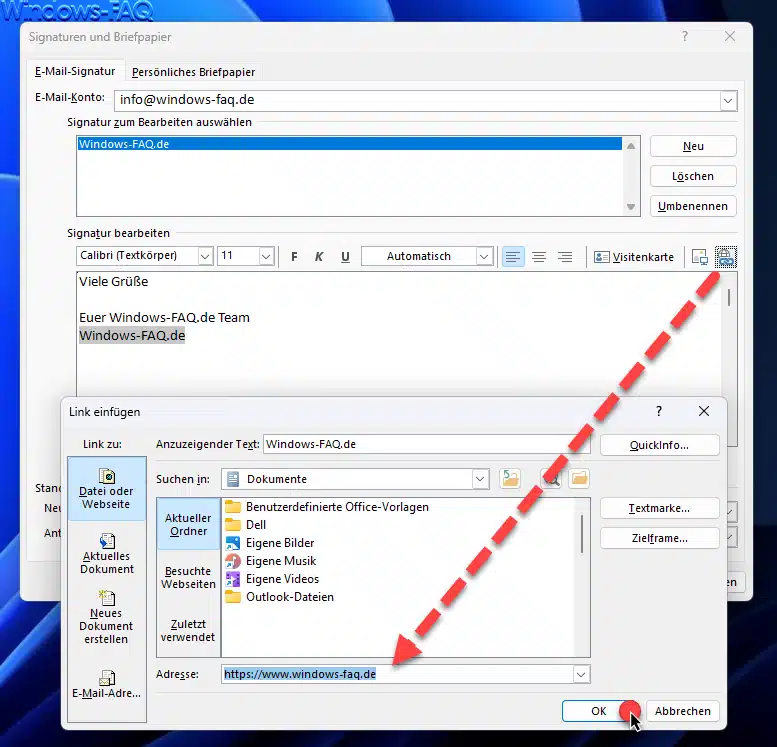Select Aktueller Ordner view
The height and width of the screenshot is (747, 777).
pos(188,524)
